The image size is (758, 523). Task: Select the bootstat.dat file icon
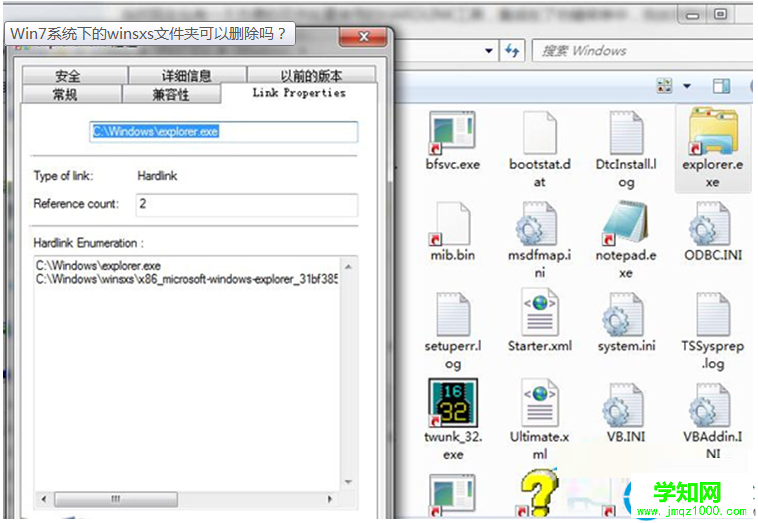pos(539,131)
